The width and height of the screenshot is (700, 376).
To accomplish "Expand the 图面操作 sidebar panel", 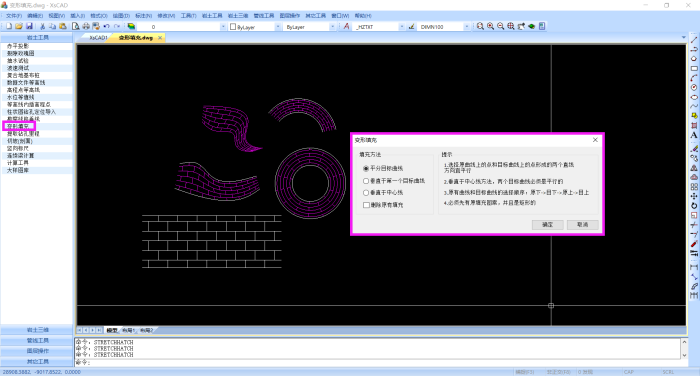I will (x=37, y=351).
